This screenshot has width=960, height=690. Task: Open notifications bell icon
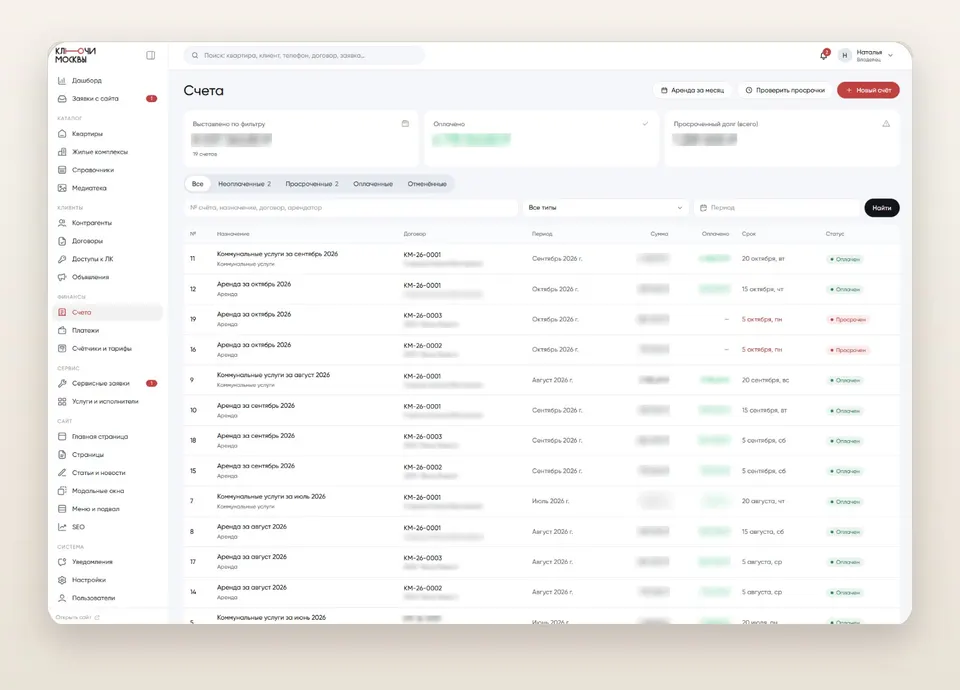(x=824, y=55)
